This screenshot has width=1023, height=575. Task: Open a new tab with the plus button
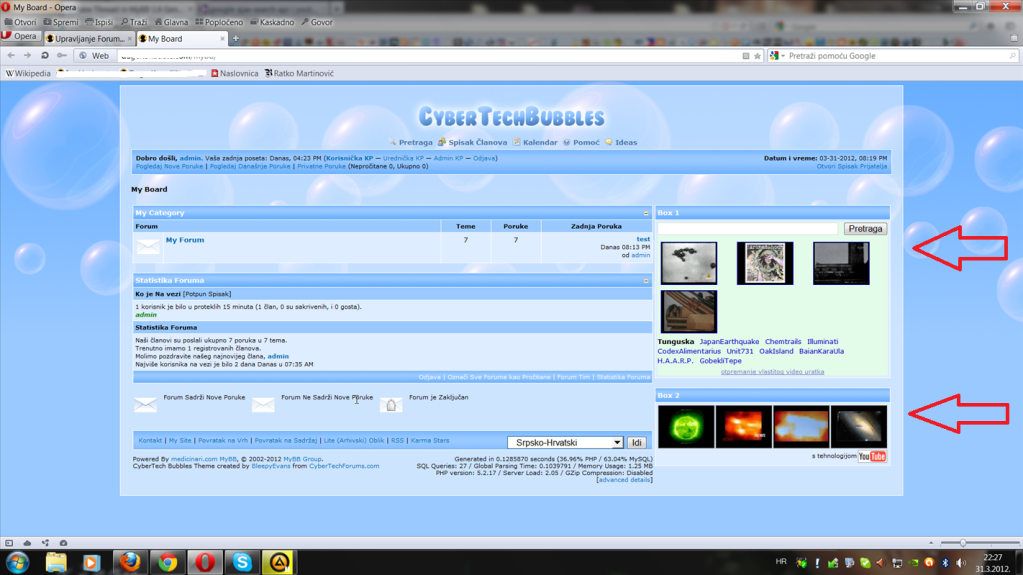(x=236, y=39)
